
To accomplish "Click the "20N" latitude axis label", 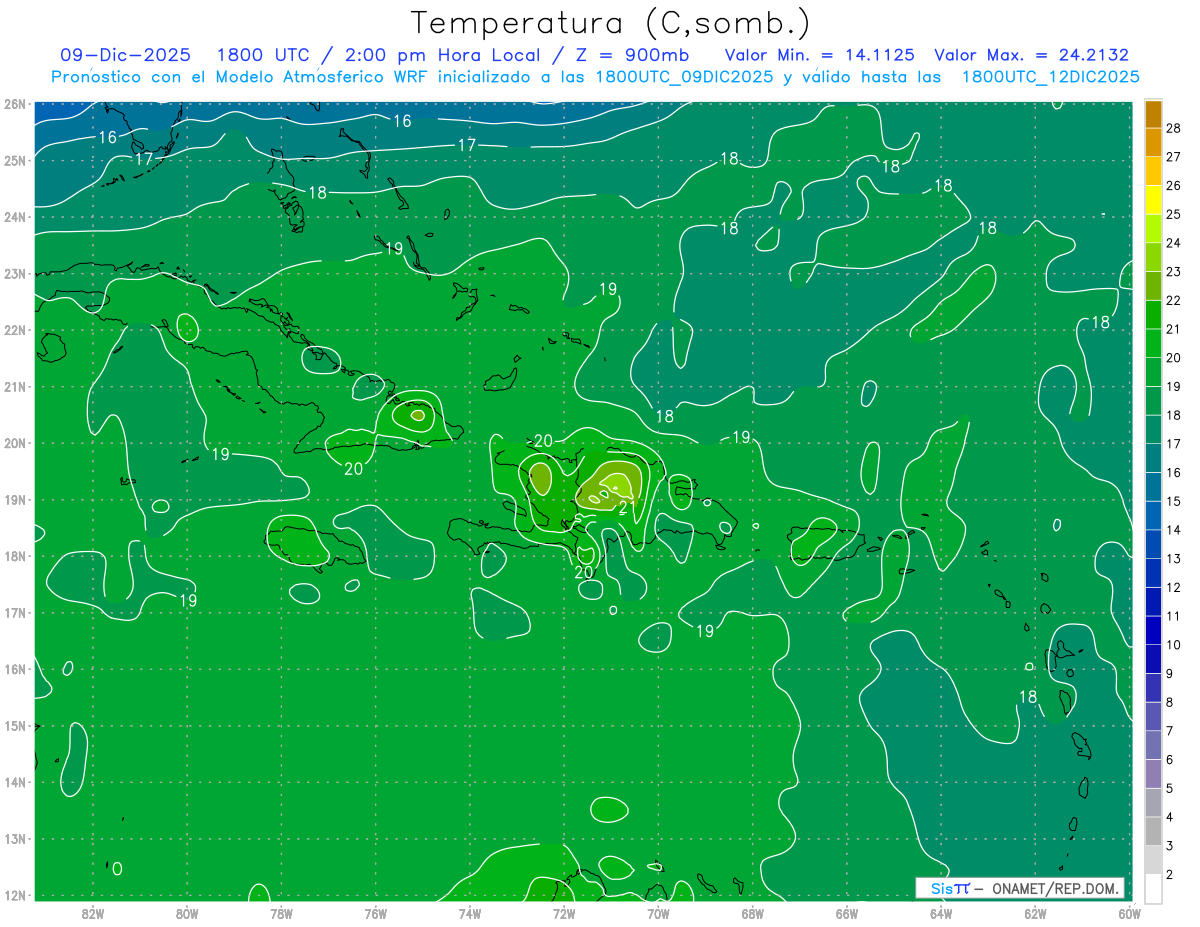I will coord(15,443).
